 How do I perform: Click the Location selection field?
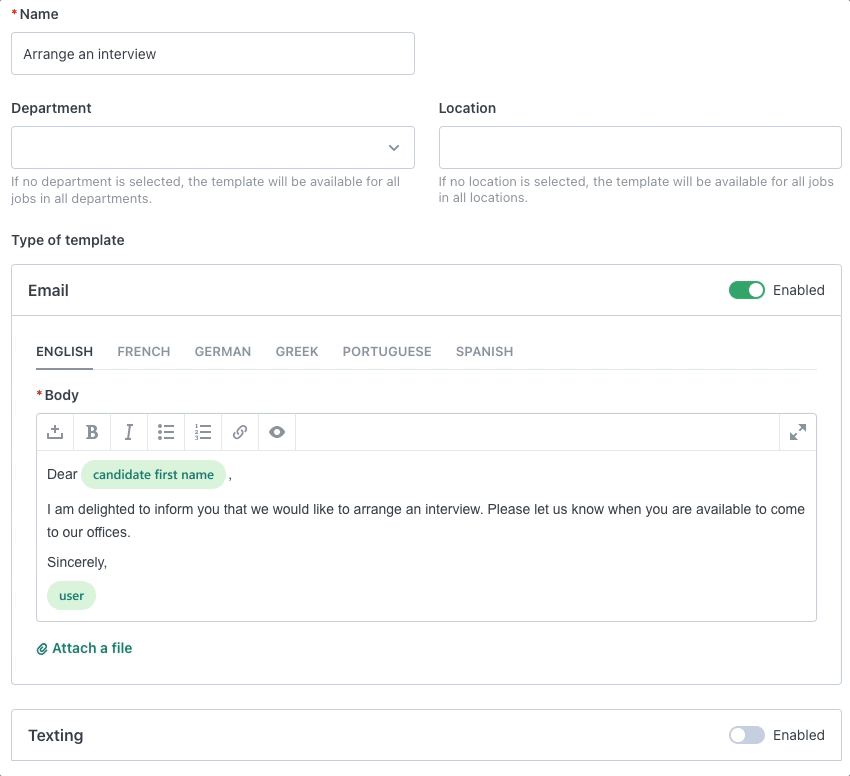[x=640, y=147]
